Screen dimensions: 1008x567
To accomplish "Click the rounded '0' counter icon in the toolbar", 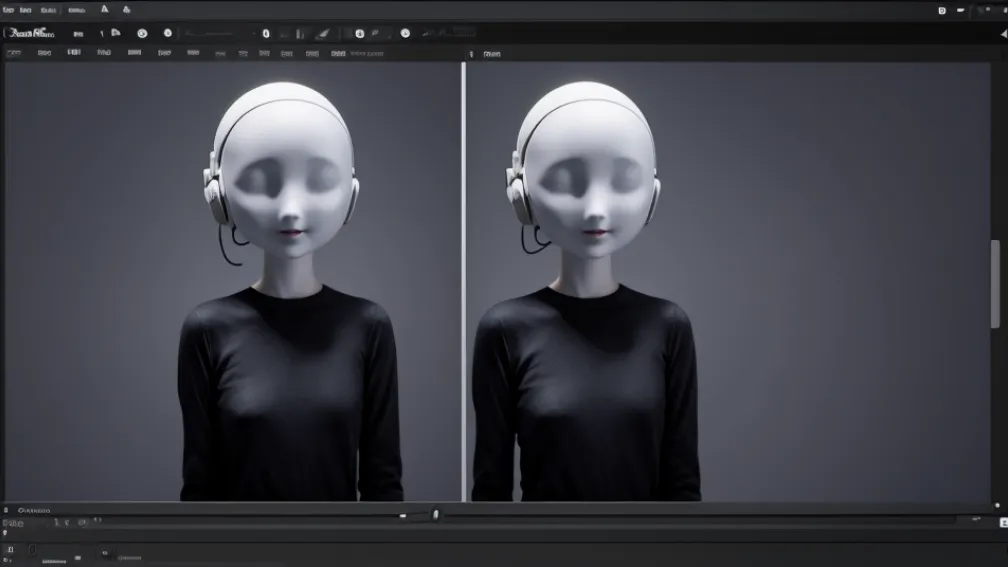I will coord(266,33).
